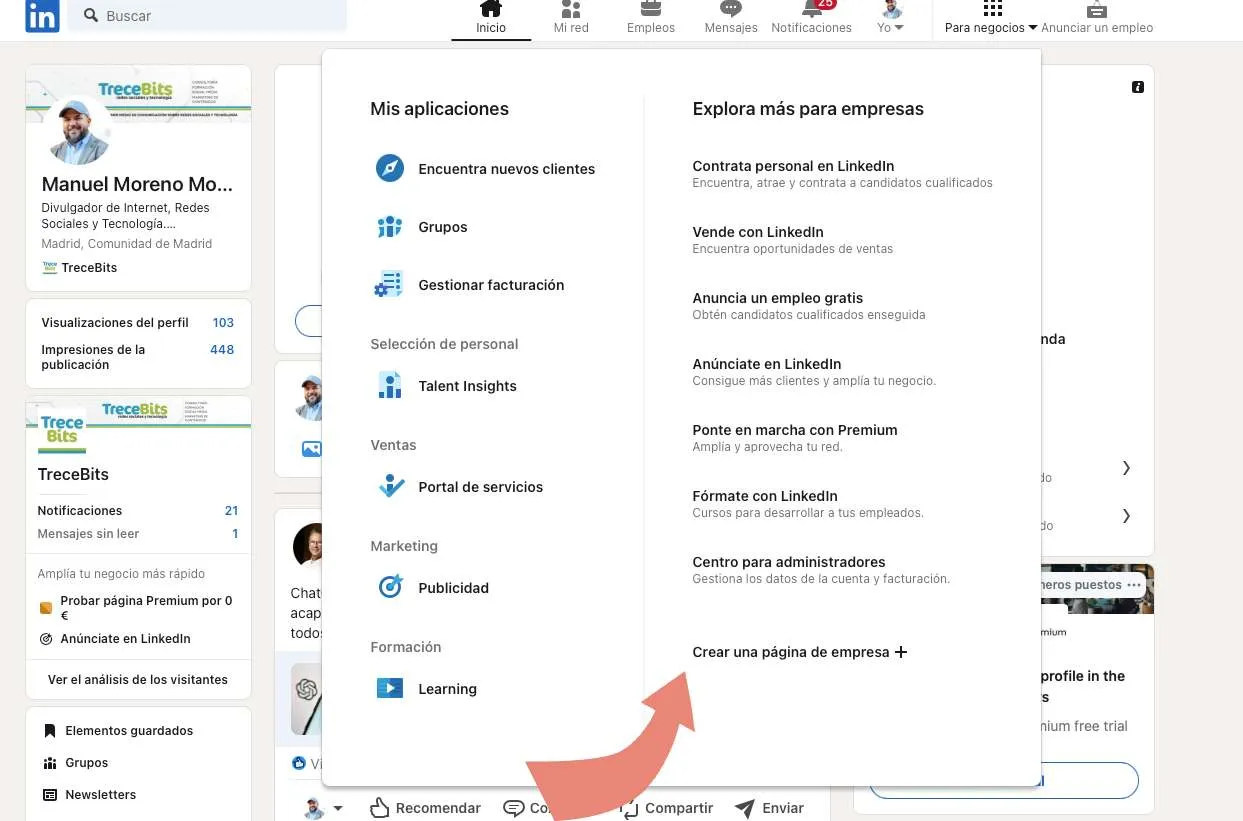
Task: Open the Mi red icon
Action: [571, 17]
